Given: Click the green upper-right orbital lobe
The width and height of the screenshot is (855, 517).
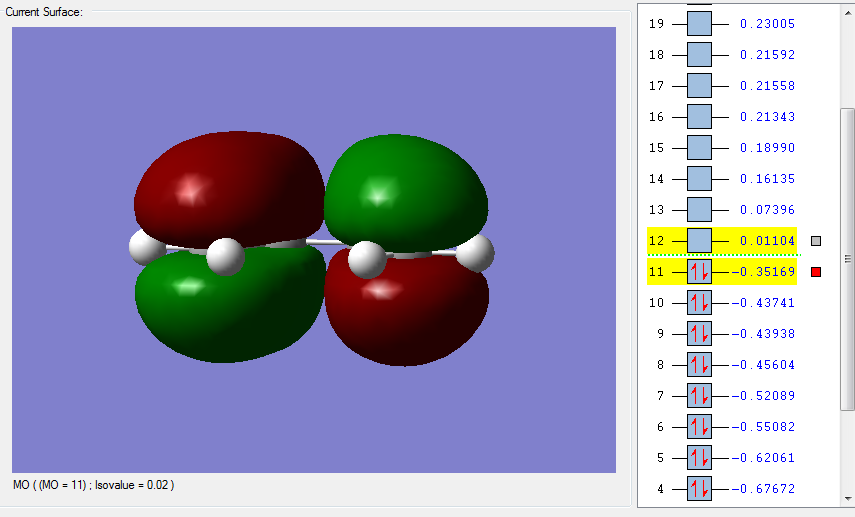Looking at the screenshot, I should 406,191.
